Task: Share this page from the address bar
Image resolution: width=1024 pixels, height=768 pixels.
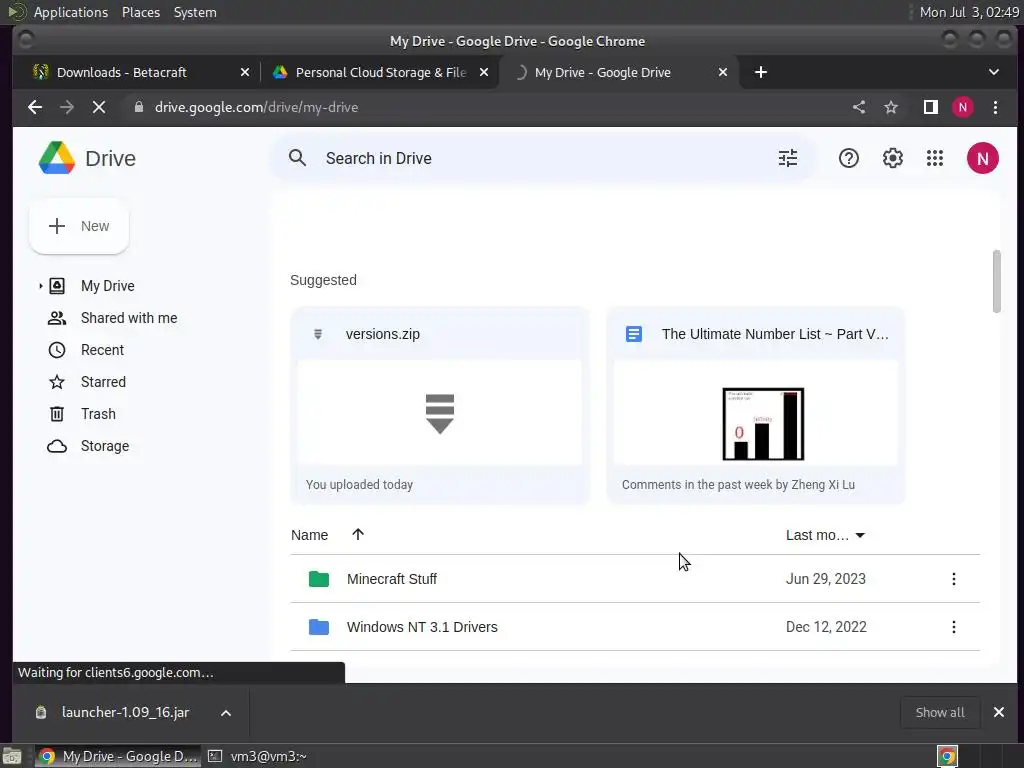Action: [x=859, y=107]
